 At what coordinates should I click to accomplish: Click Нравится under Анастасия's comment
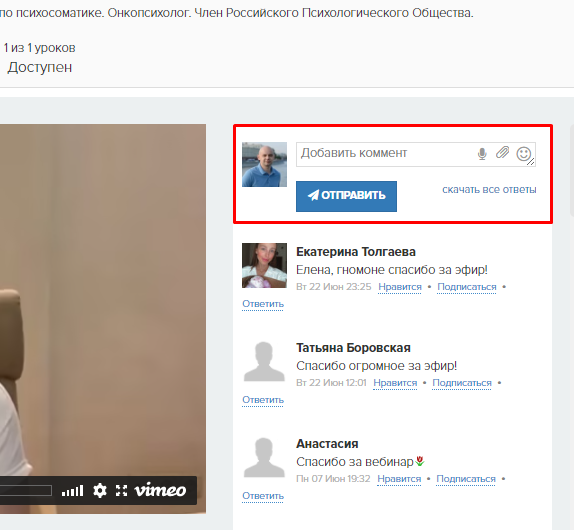399,479
